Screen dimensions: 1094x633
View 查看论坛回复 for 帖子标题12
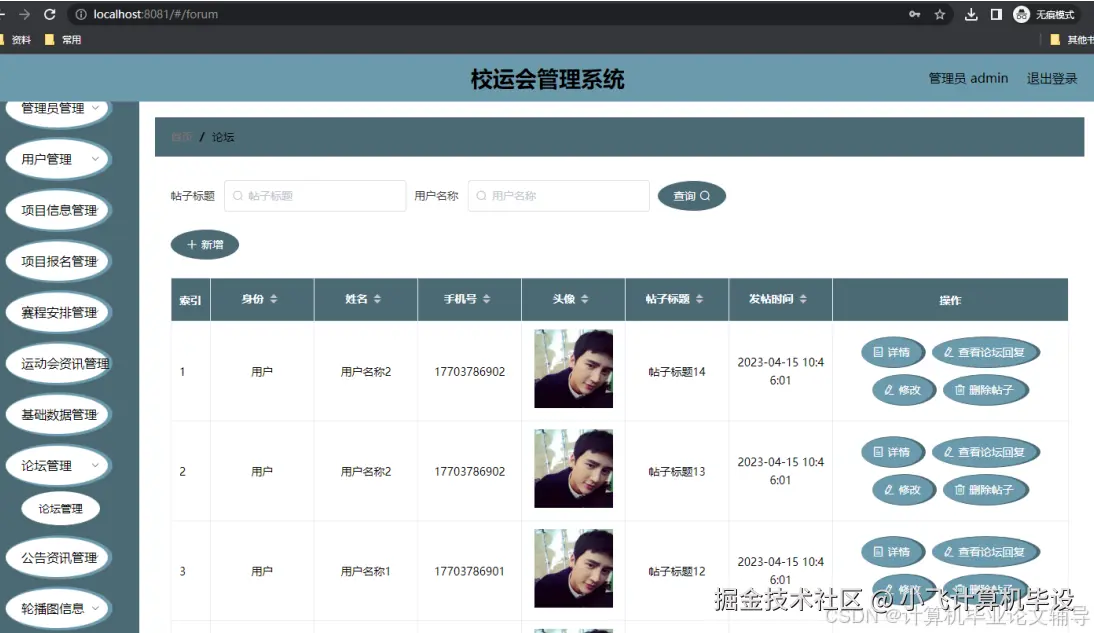coord(985,552)
